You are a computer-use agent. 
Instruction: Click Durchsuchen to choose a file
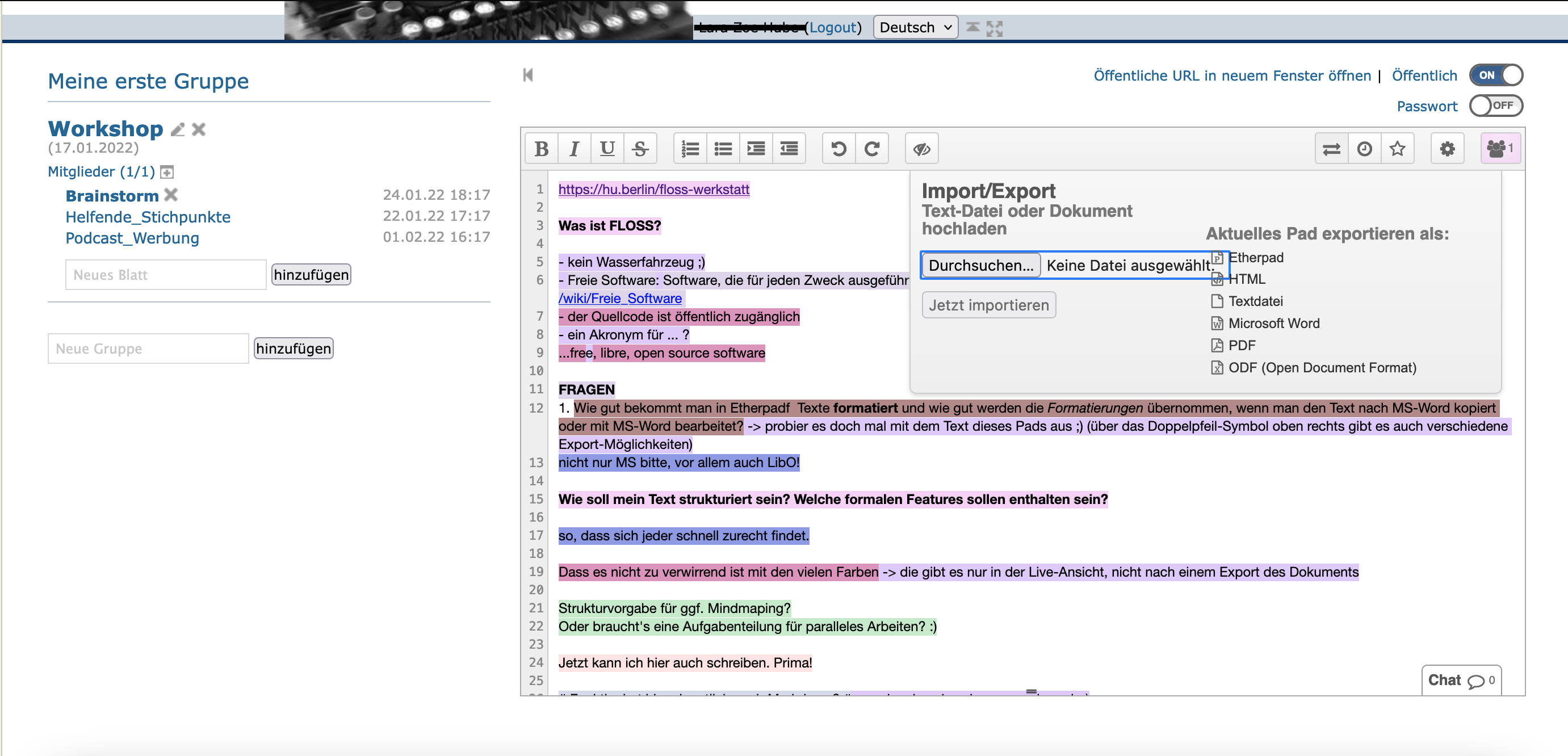980,266
